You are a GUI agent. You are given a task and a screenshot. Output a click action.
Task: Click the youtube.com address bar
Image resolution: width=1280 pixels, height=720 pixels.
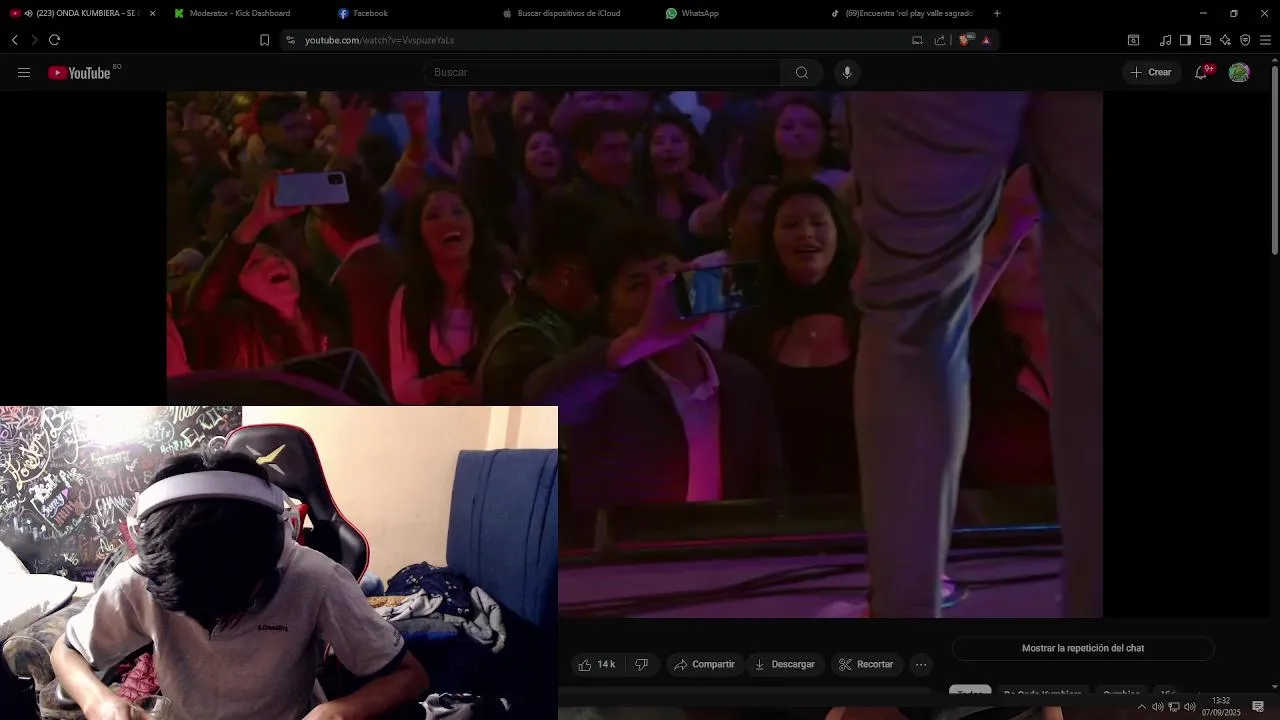click(x=600, y=40)
